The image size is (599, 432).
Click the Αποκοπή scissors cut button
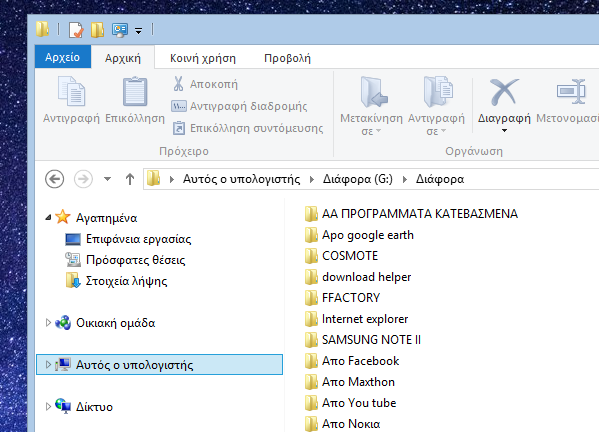tap(205, 84)
